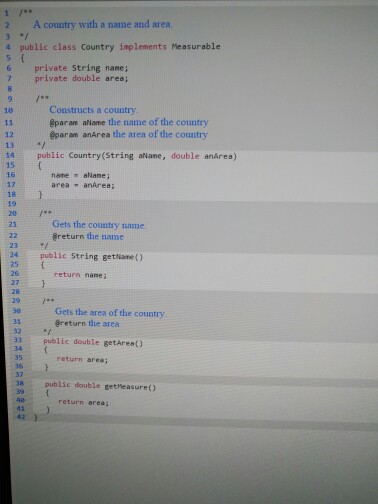This screenshot has width=378, height=504.
Task: Click the getArea() method declaration
Action: (93, 342)
